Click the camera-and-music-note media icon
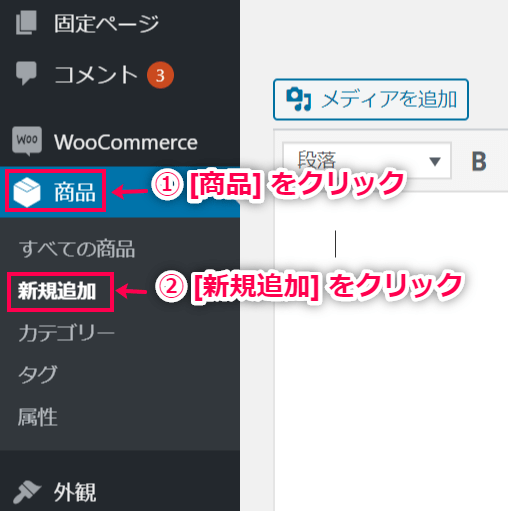The image size is (508, 511). point(299,99)
